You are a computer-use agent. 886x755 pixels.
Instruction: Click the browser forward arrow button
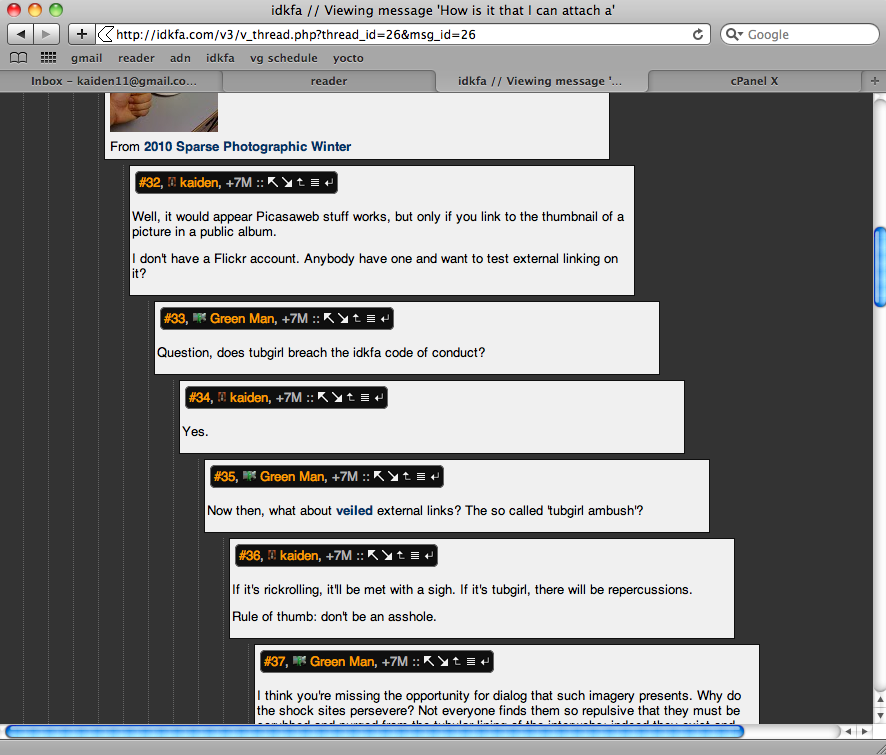point(46,34)
